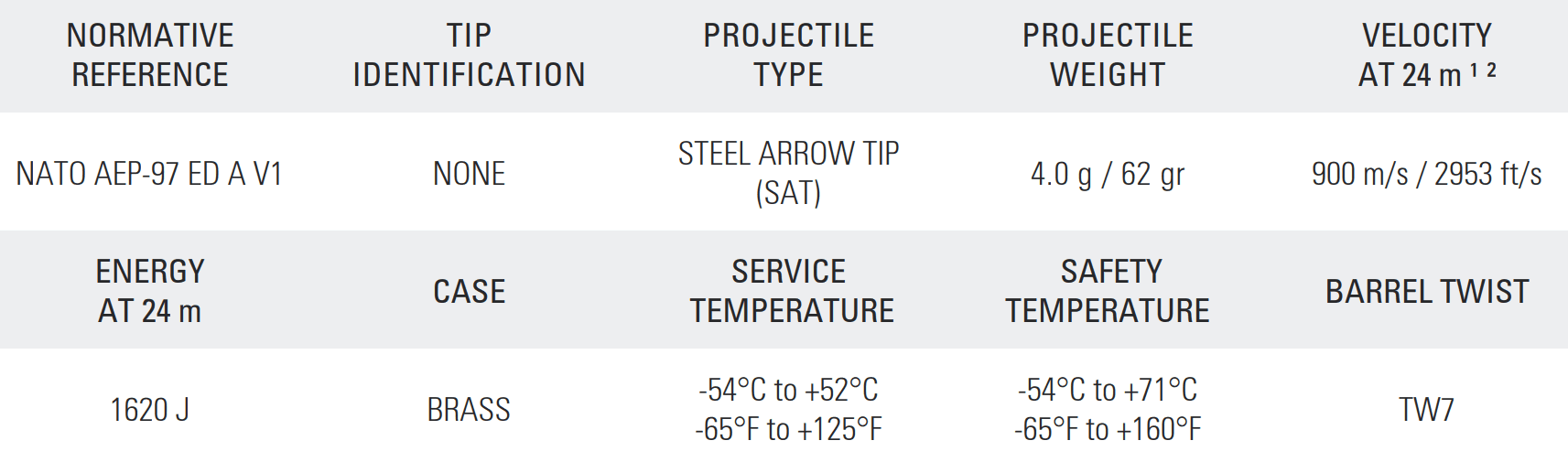The height and width of the screenshot is (462, 1568).
Task: Click the Normative Reference header cell
Action: click(x=150, y=55)
